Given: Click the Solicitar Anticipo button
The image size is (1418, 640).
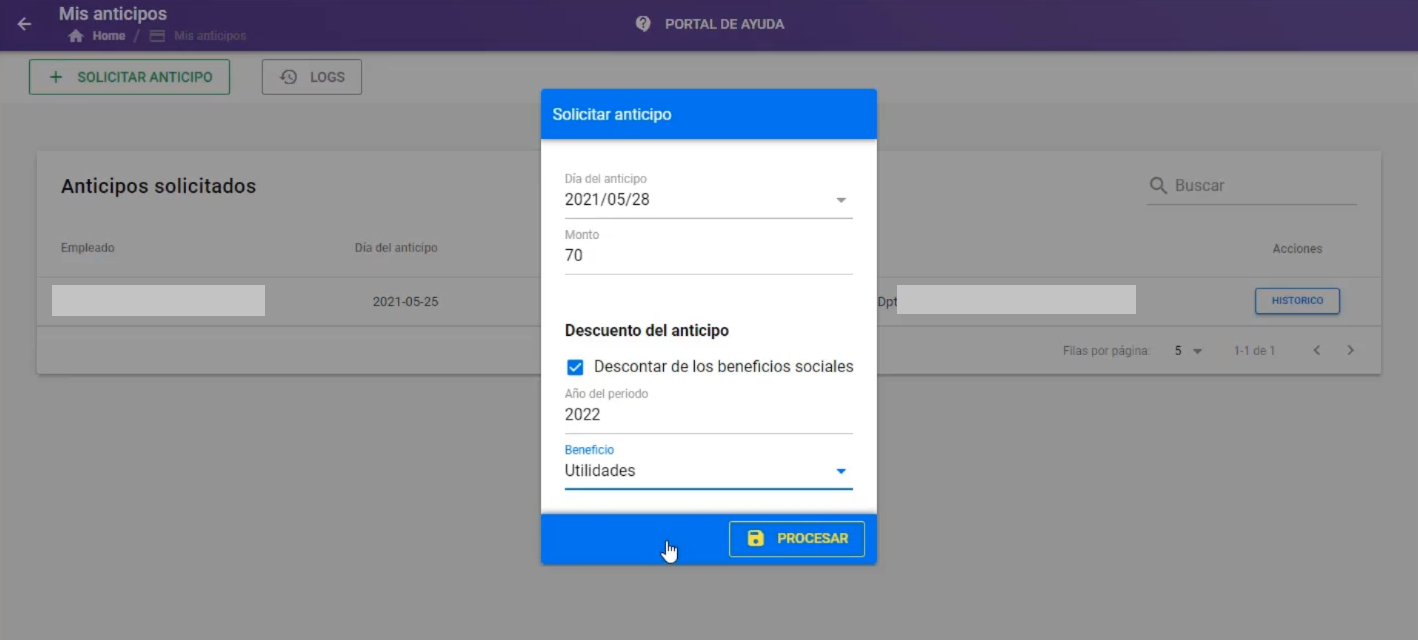Looking at the screenshot, I should pos(129,77).
